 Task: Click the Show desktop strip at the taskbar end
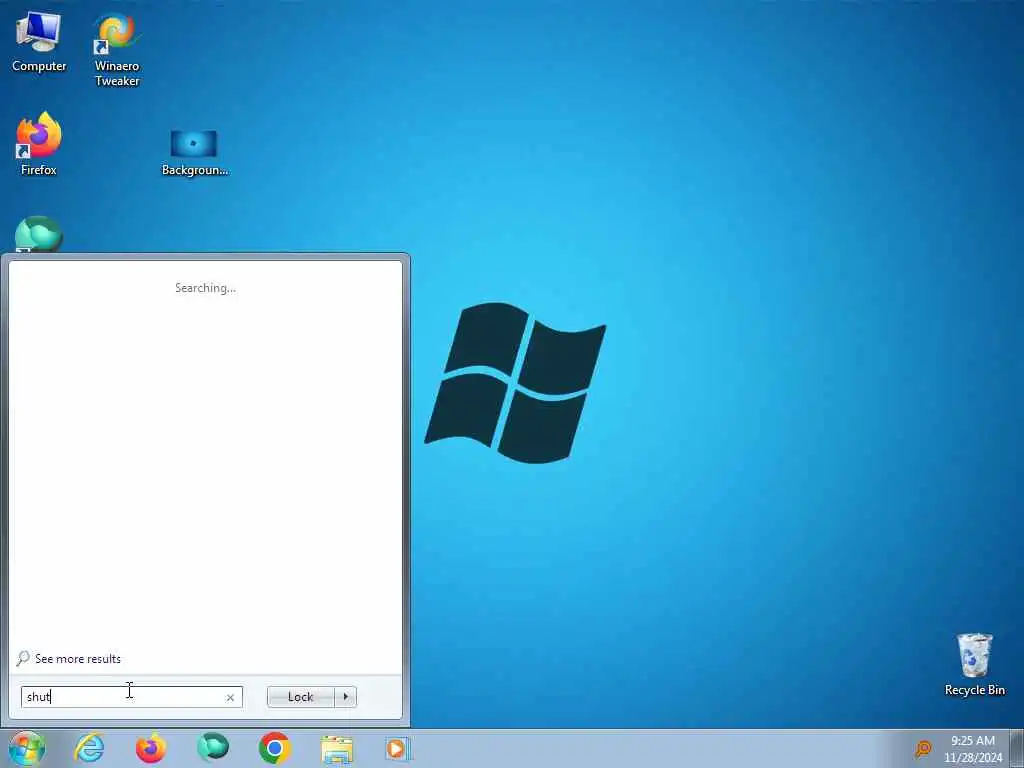1017,748
